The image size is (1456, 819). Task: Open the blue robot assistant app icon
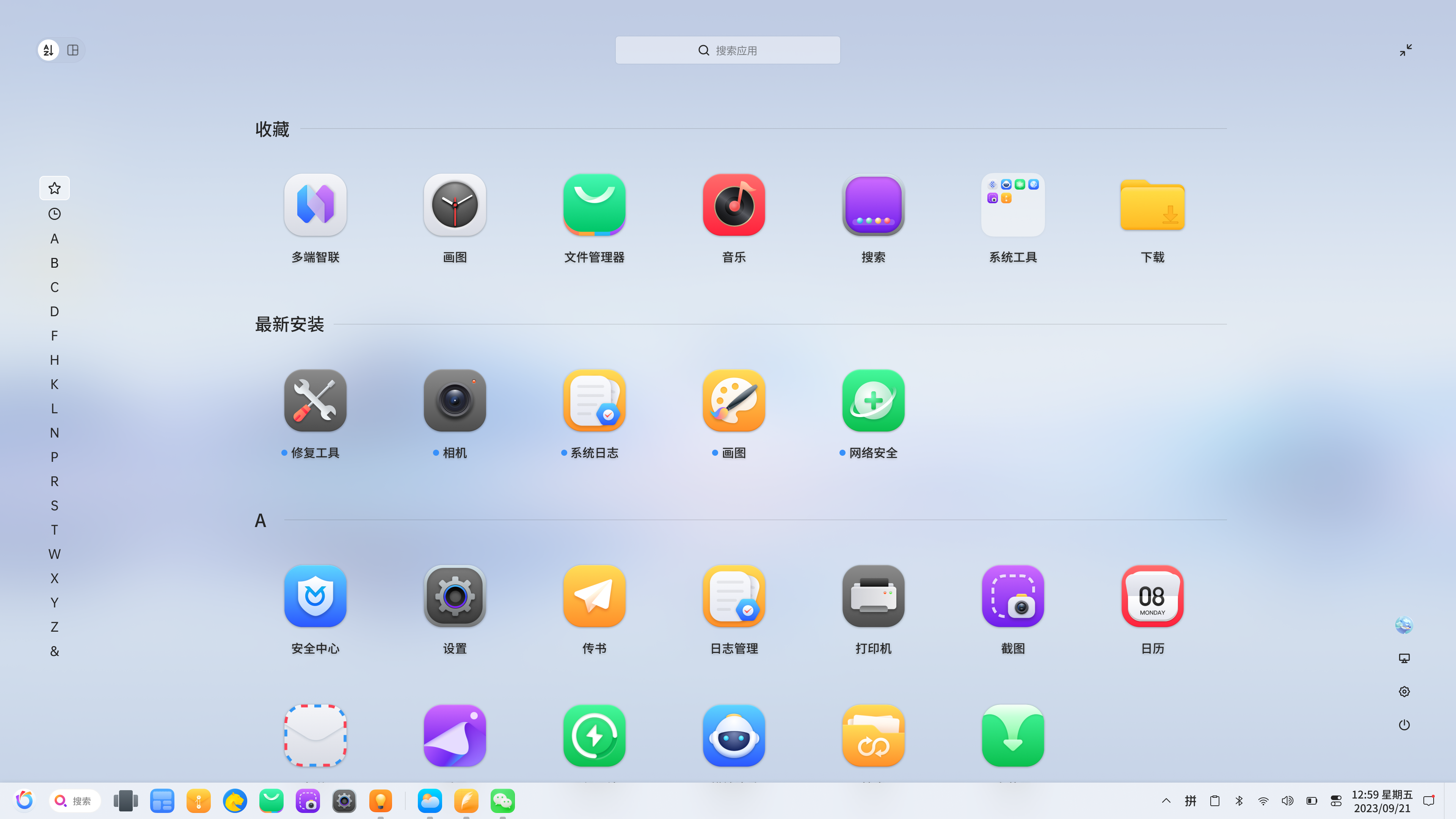734,735
